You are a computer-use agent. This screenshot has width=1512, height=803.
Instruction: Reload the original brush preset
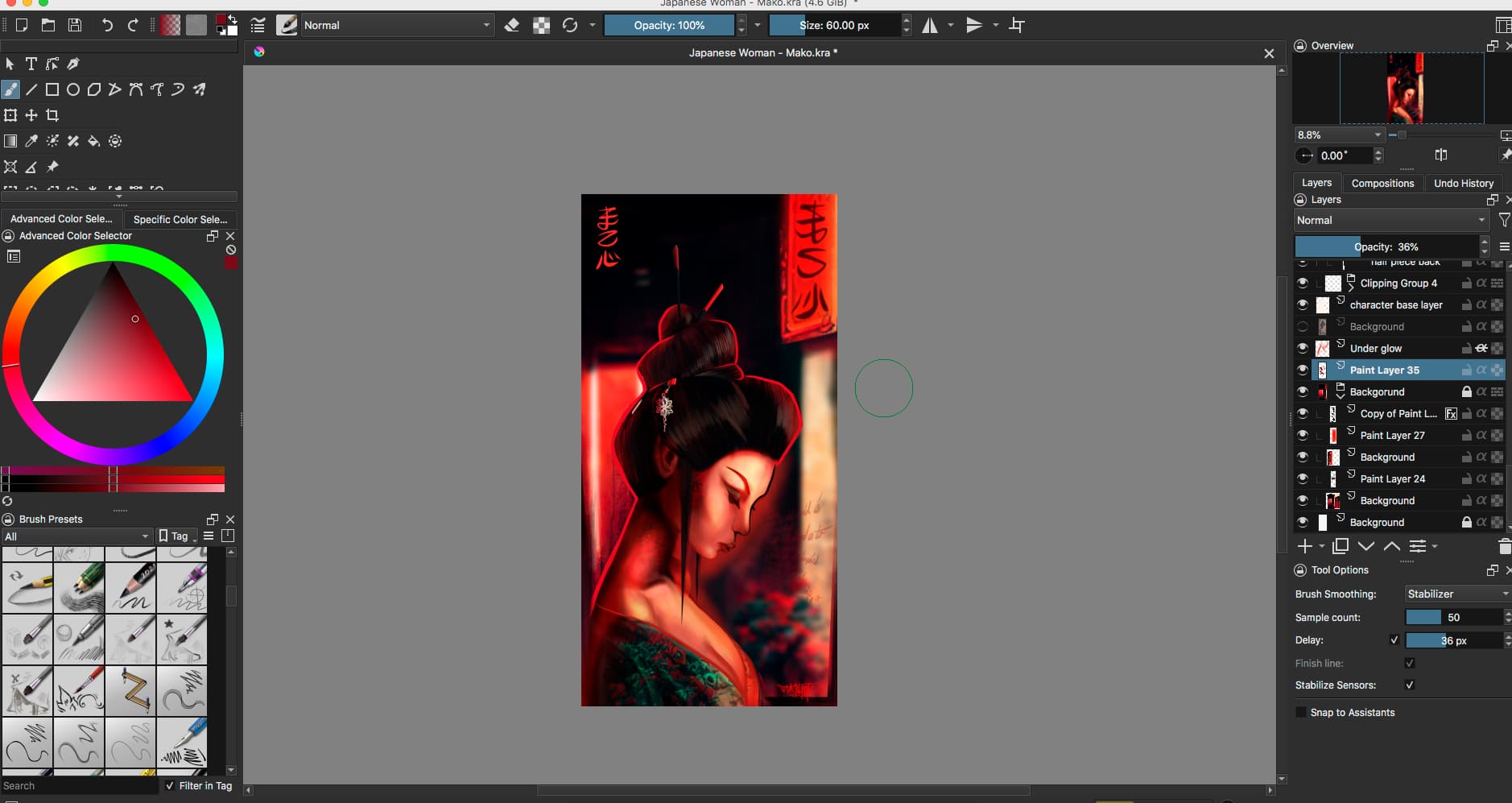570,25
